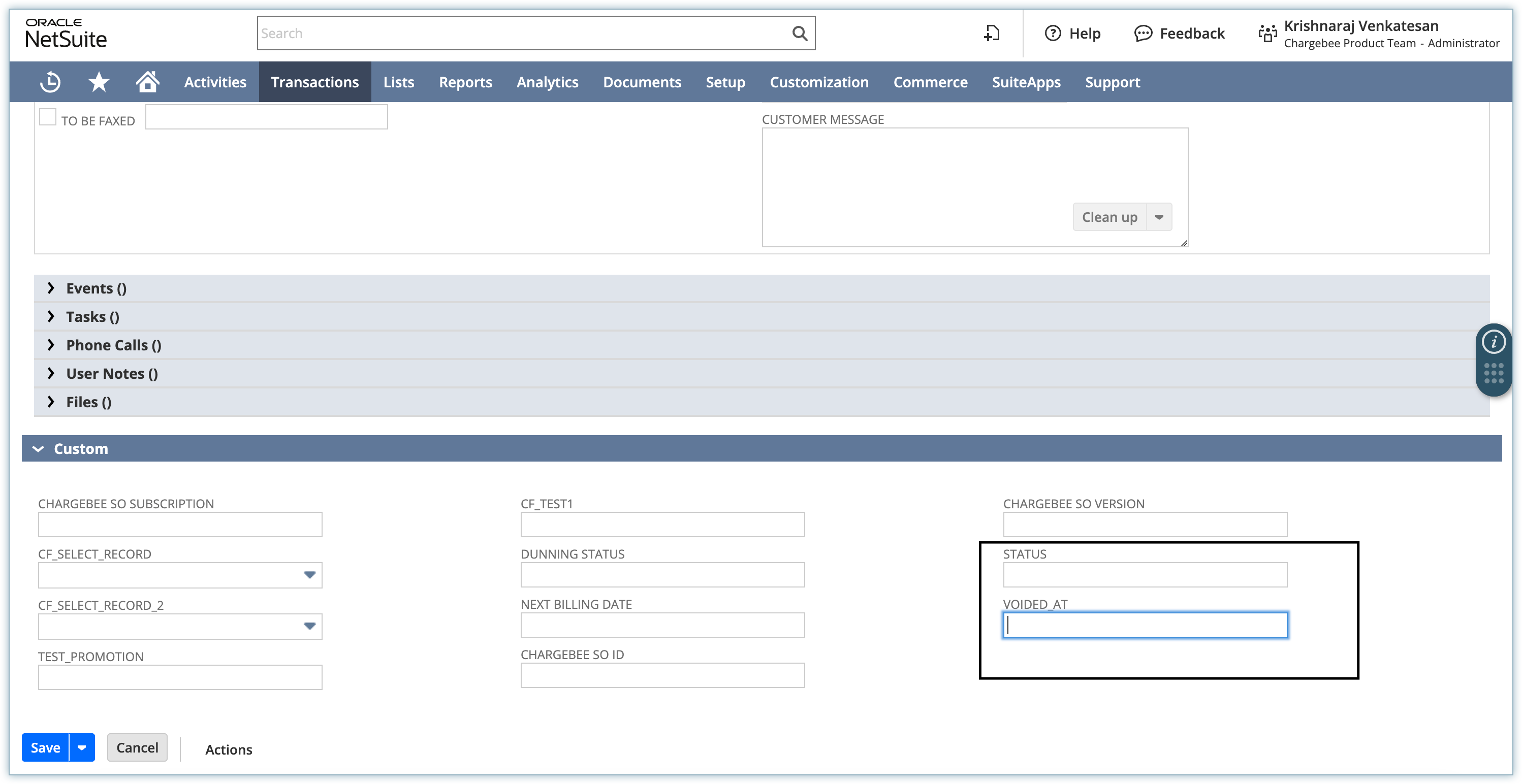
Task: Open the Customization menu
Action: tap(819, 82)
